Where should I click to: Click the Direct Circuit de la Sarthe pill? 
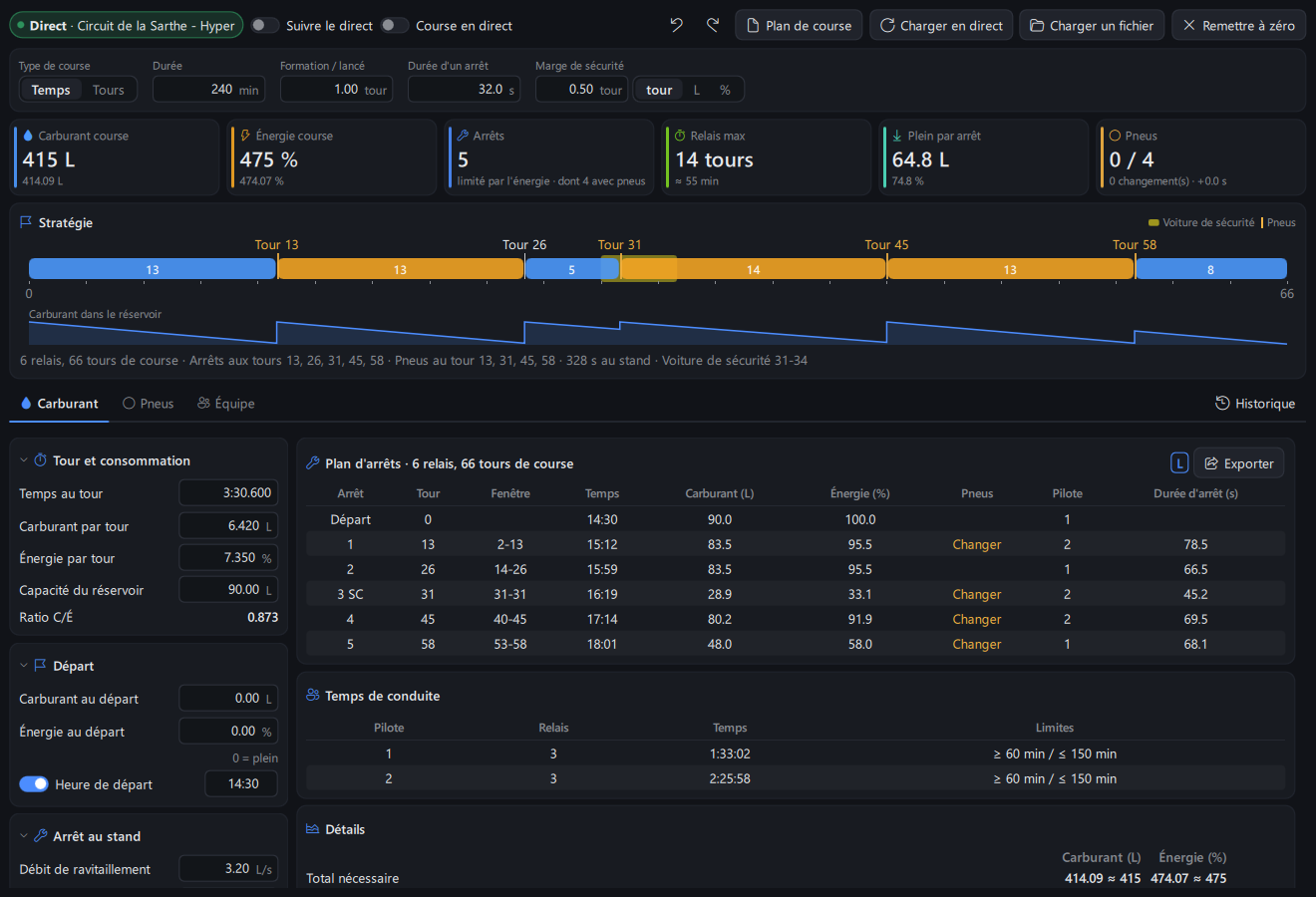127,25
